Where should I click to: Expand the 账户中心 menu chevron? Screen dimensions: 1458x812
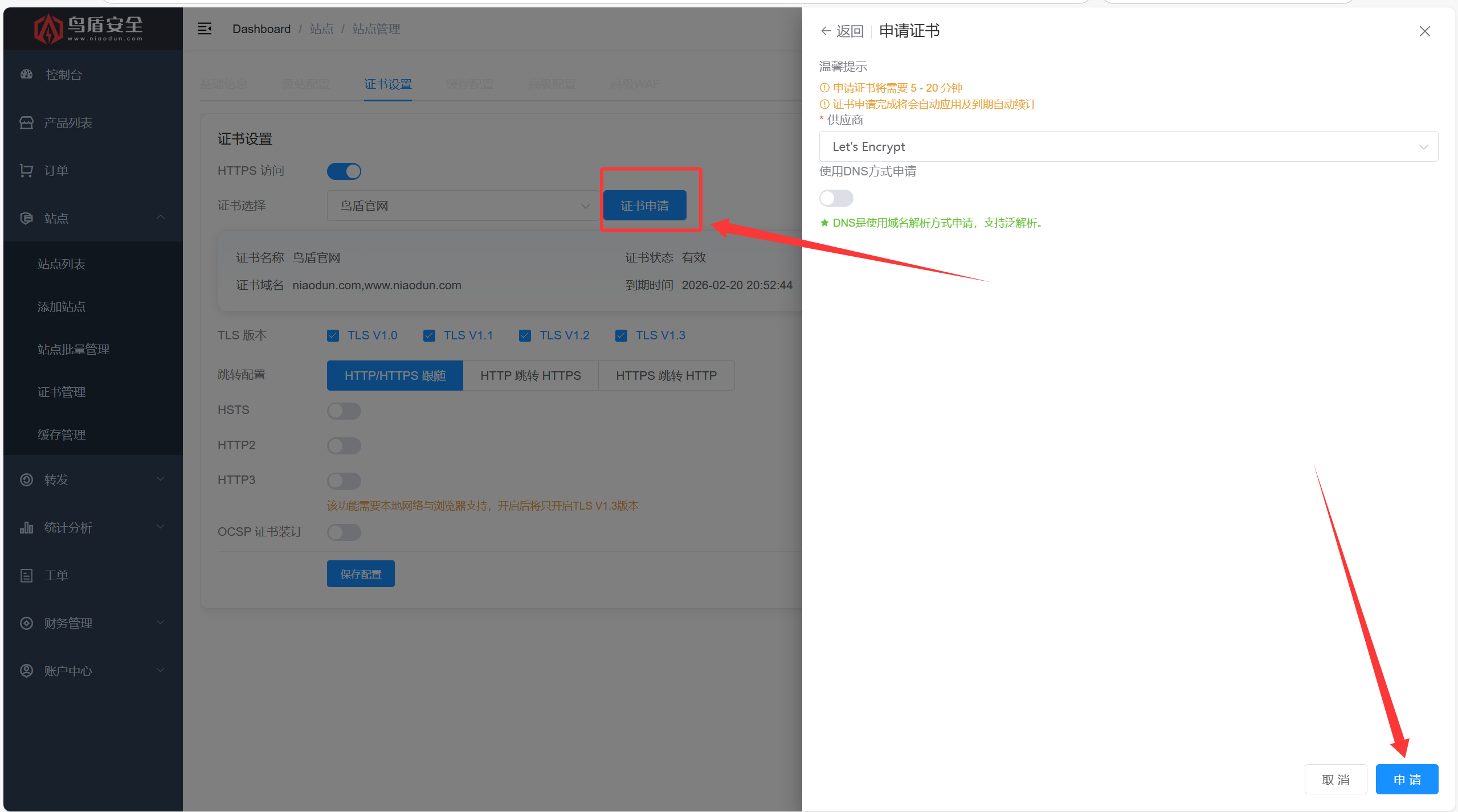(x=161, y=670)
